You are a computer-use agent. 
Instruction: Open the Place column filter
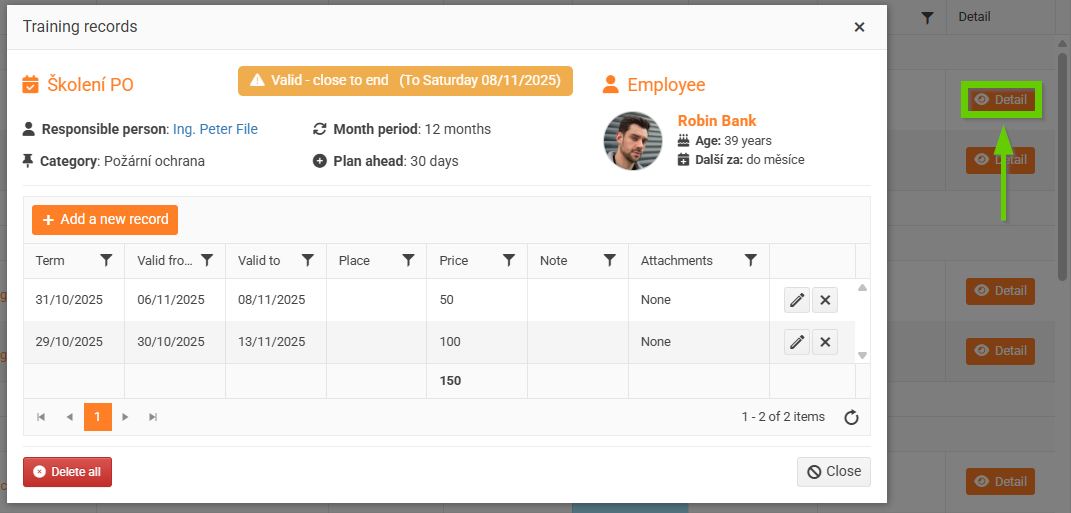(408, 260)
